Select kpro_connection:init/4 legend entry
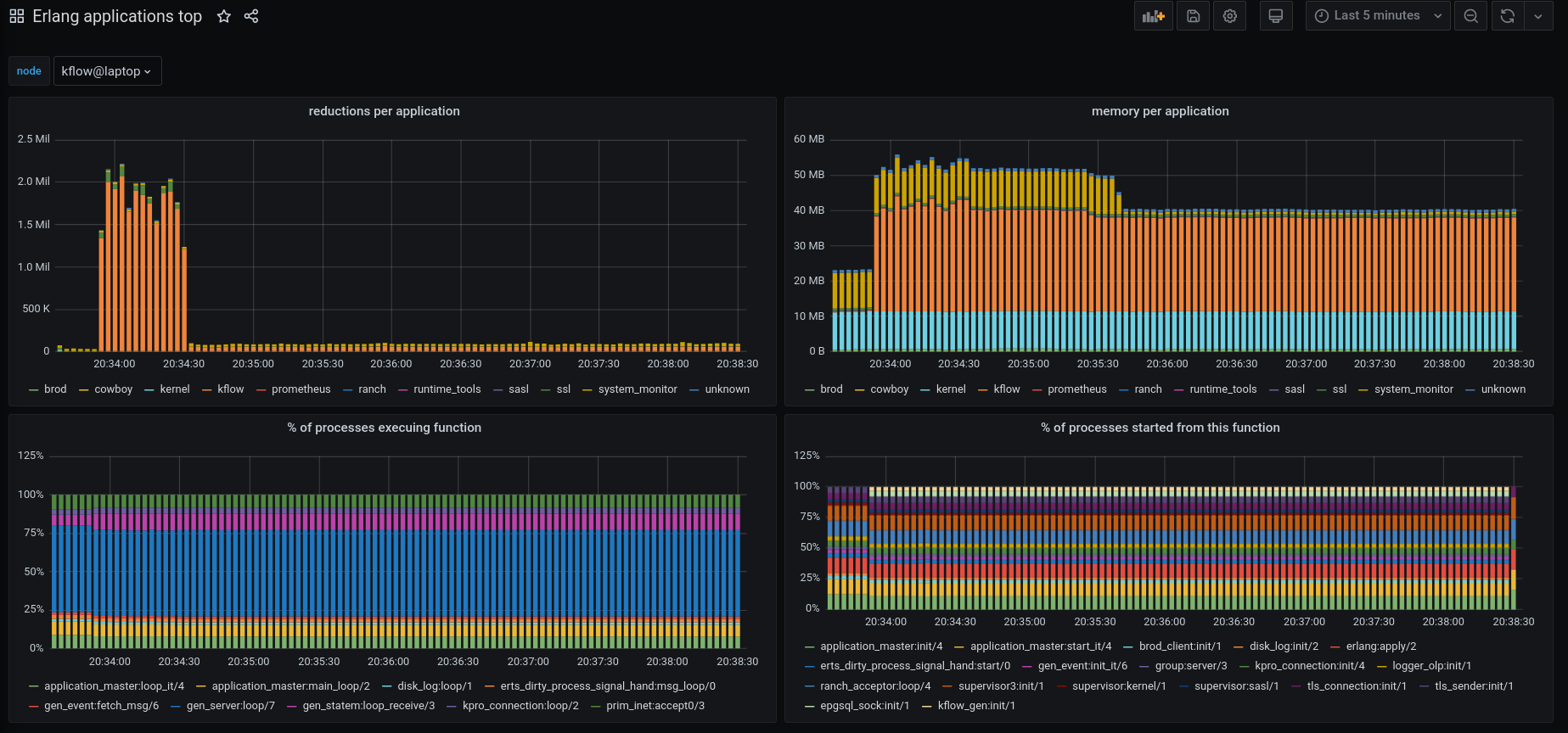The height and width of the screenshot is (733, 1568). (x=1310, y=666)
